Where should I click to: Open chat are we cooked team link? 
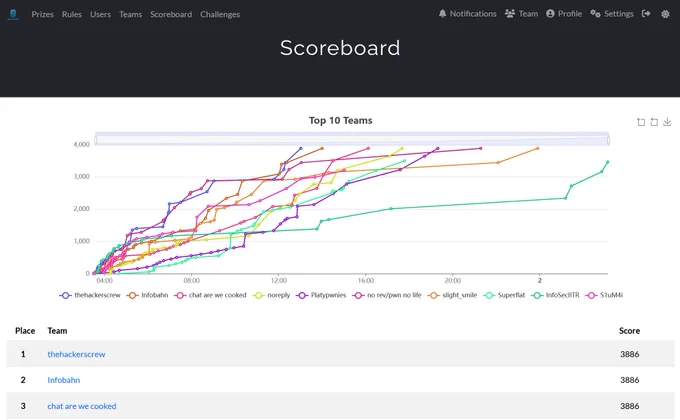click(82, 406)
